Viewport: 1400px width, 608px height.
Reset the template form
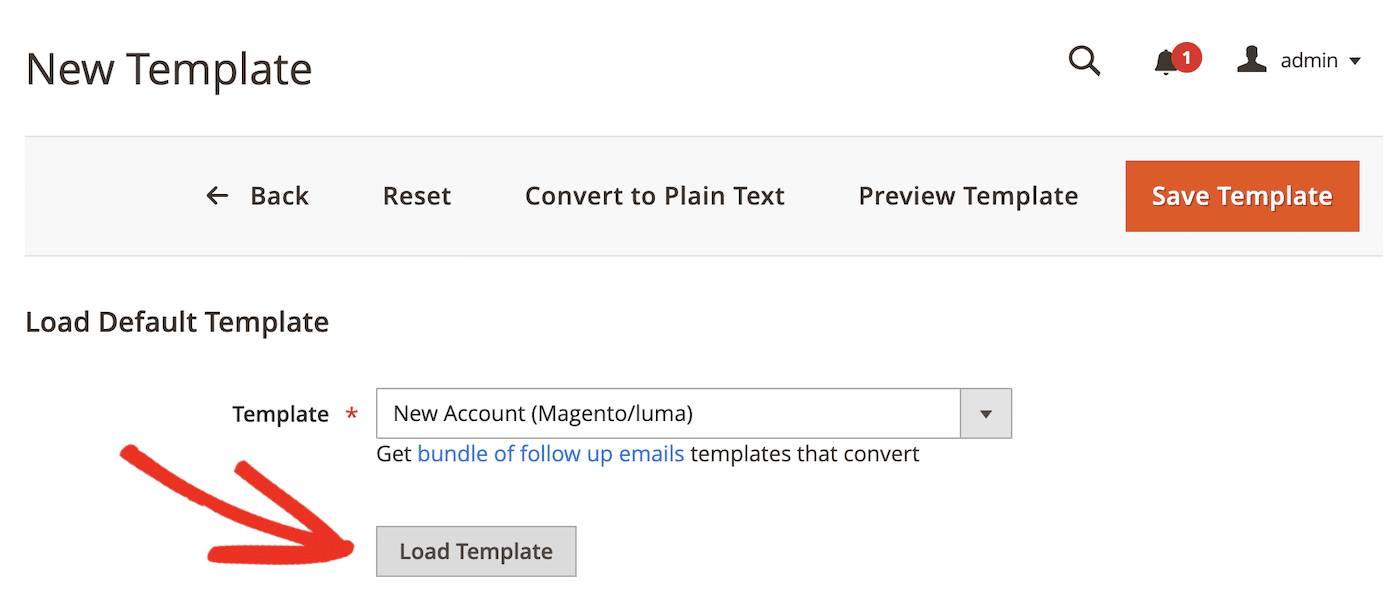[x=416, y=196]
